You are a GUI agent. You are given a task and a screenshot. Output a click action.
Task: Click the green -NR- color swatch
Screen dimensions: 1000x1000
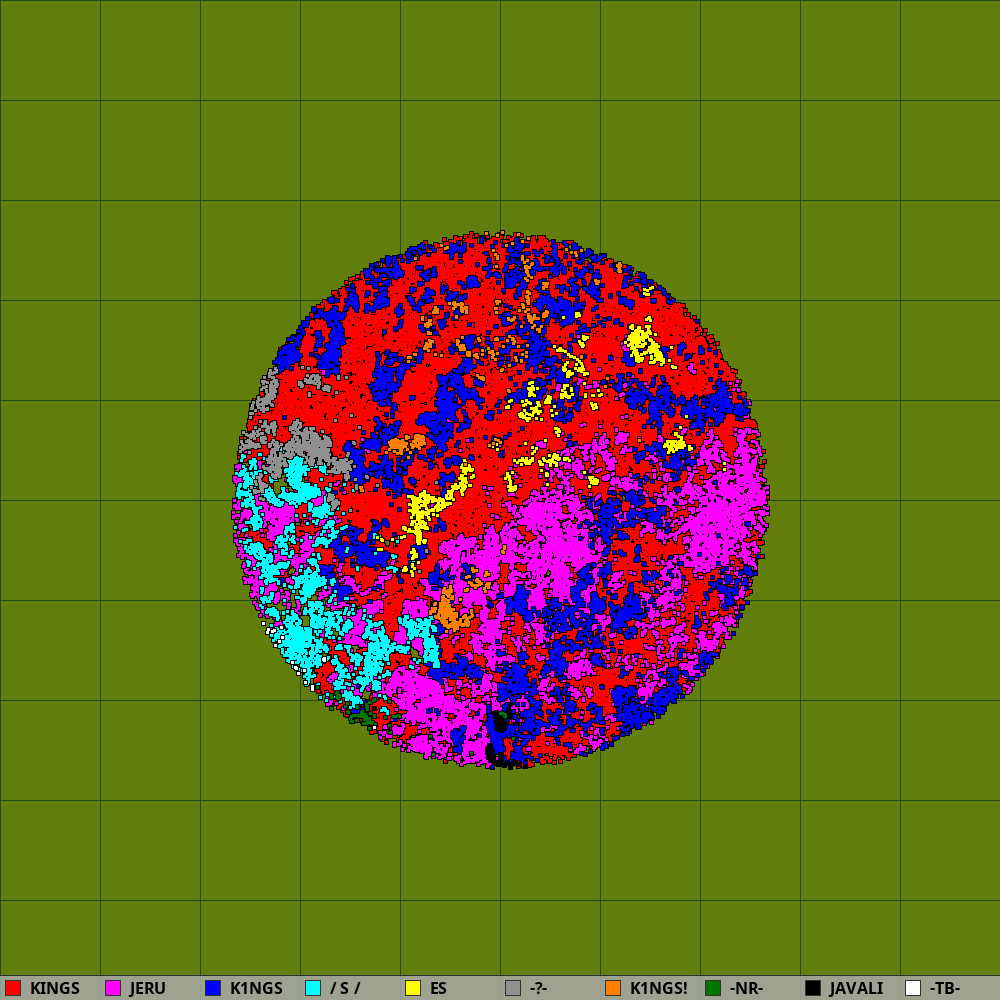(x=713, y=988)
